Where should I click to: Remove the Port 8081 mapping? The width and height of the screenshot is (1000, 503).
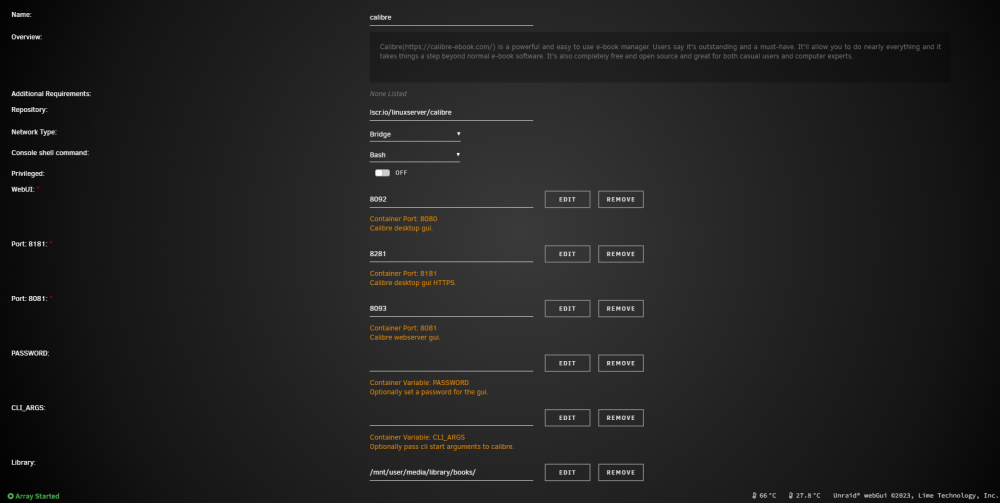point(621,309)
